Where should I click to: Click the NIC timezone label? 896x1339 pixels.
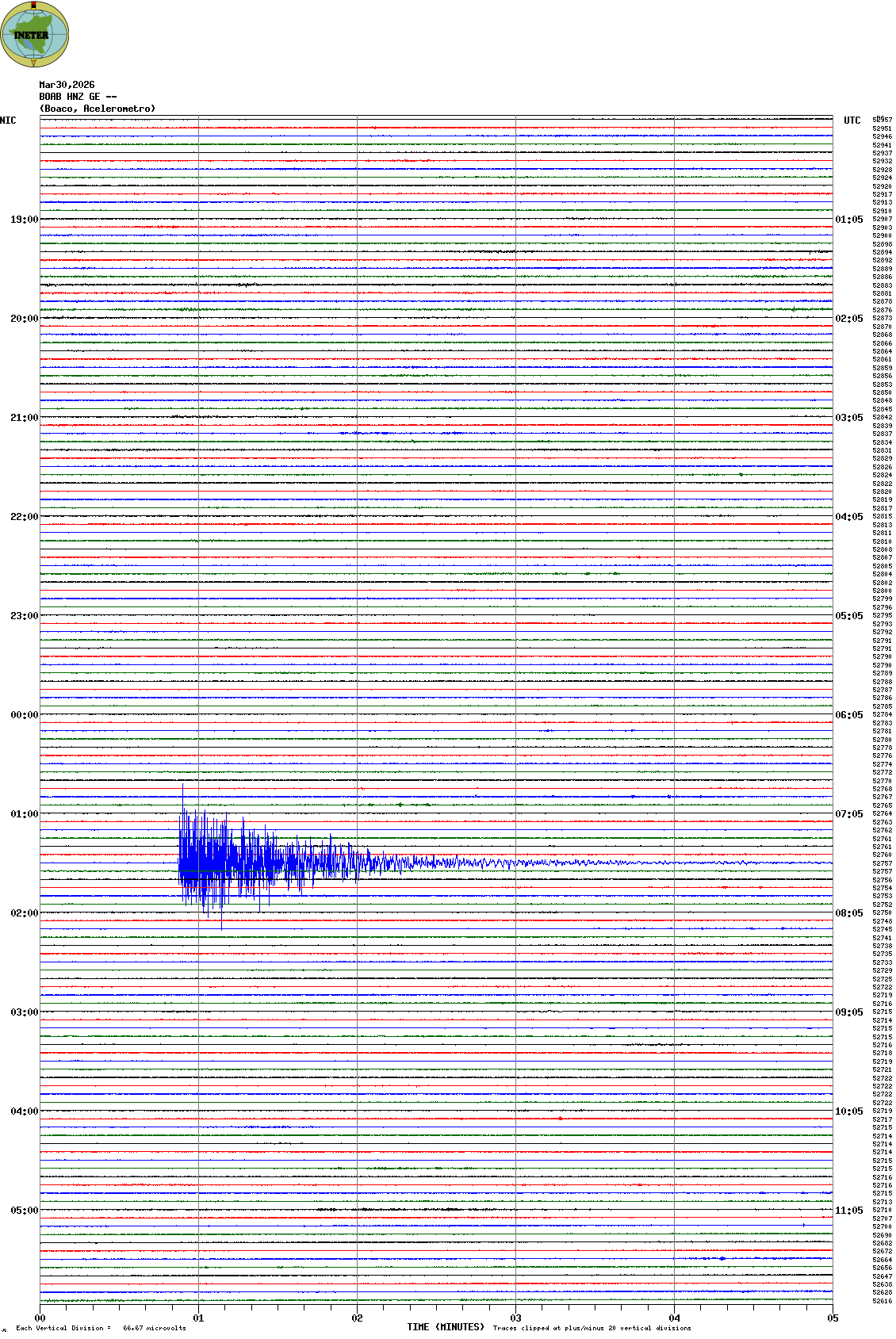click(8, 121)
